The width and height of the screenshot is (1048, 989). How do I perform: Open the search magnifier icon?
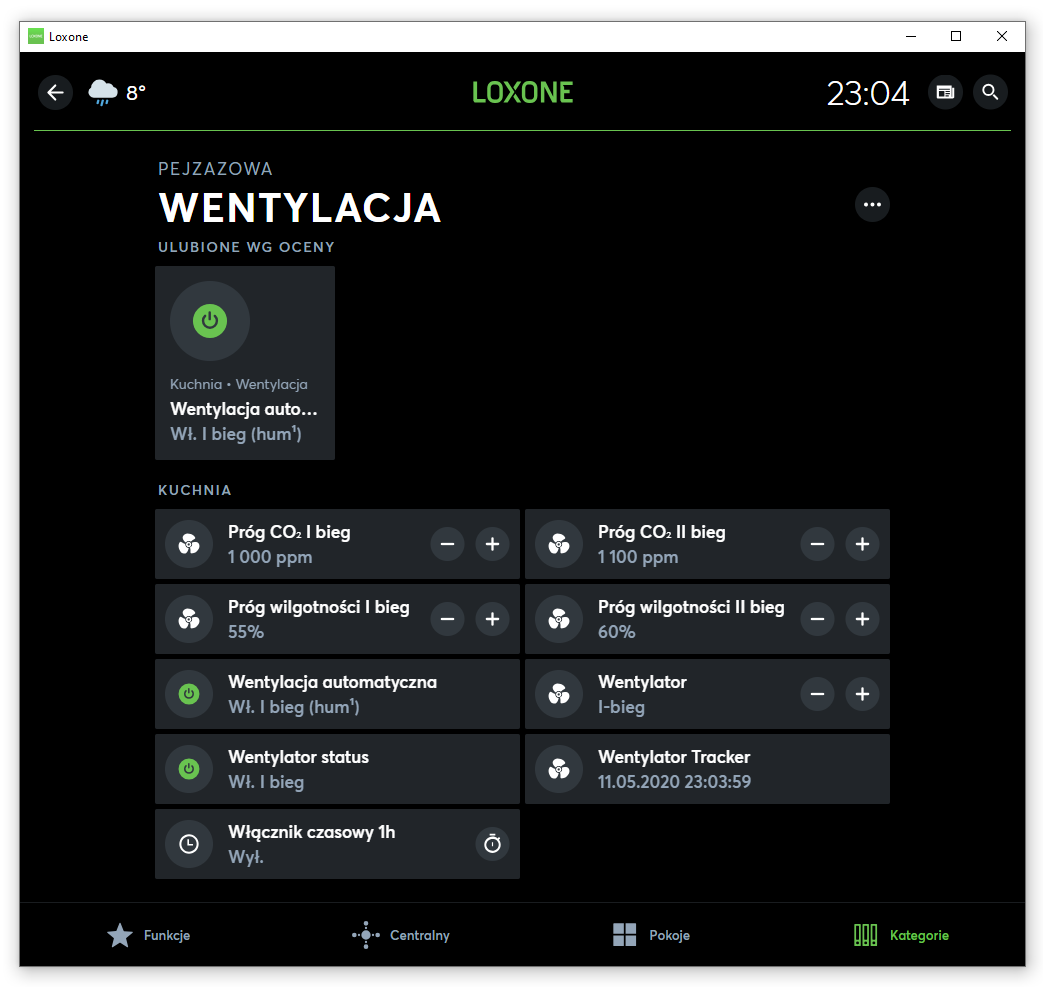click(x=990, y=92)
